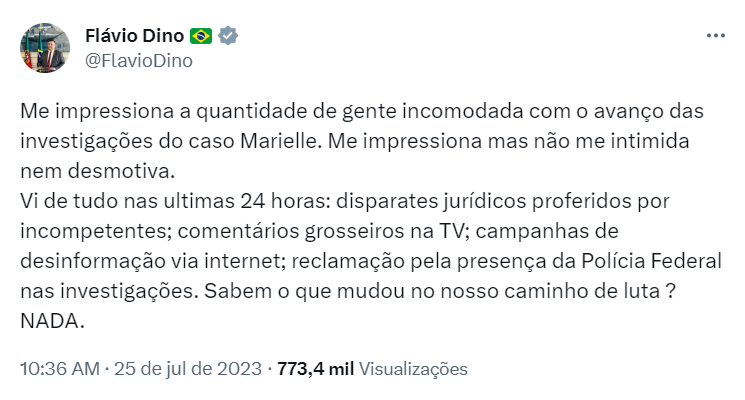The height and width of the screenshot is (400, 745).
Task: Click the 10:36 AM timestamp
Action: pyautogui.click(x=59, y=368)
